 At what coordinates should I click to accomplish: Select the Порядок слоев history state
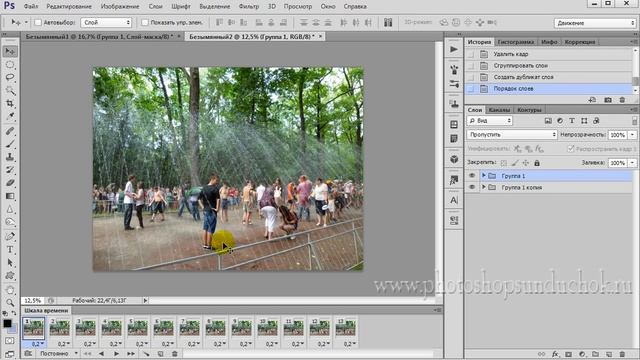(549, 89)
